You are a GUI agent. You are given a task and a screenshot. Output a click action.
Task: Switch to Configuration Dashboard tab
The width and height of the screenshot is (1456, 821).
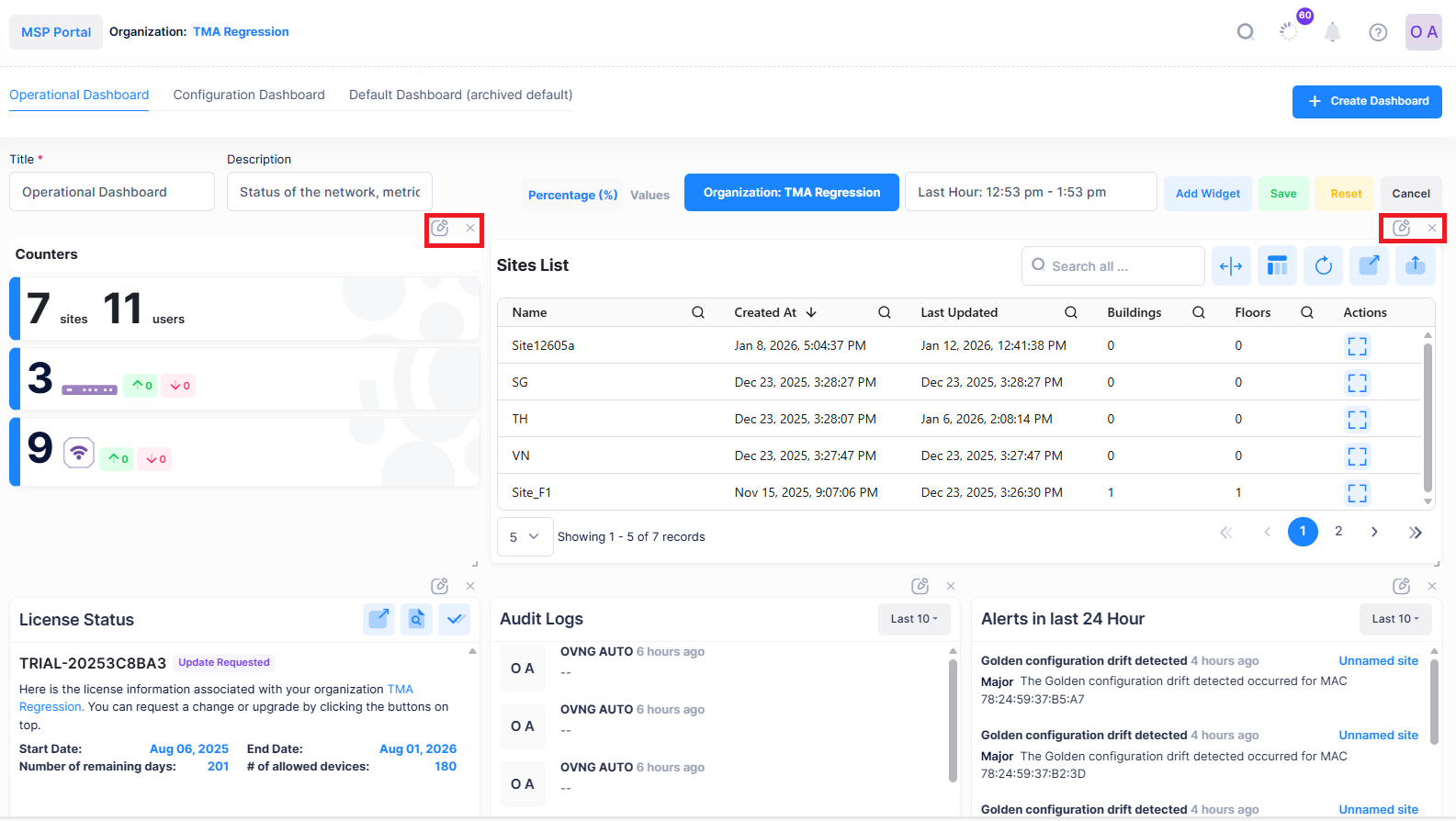coord(249,95)
